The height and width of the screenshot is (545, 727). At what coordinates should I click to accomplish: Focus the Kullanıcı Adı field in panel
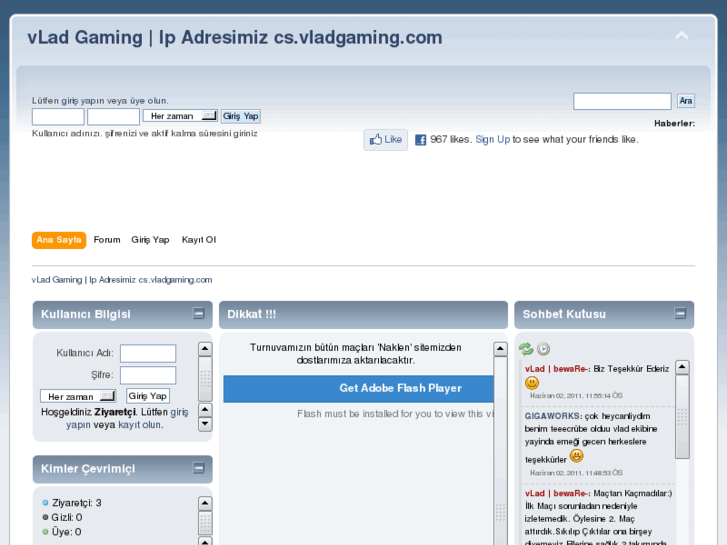pos(148,353)
